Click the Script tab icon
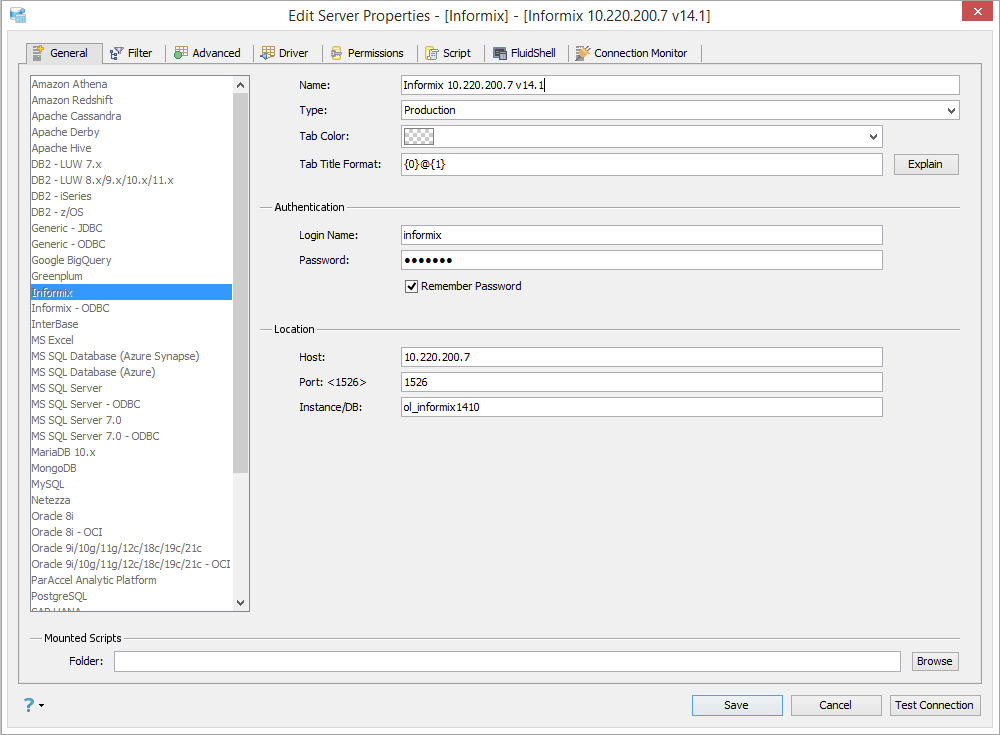The height and width of the screenshot is (735, 1000). pyautogui.click(x=432, y=54)
